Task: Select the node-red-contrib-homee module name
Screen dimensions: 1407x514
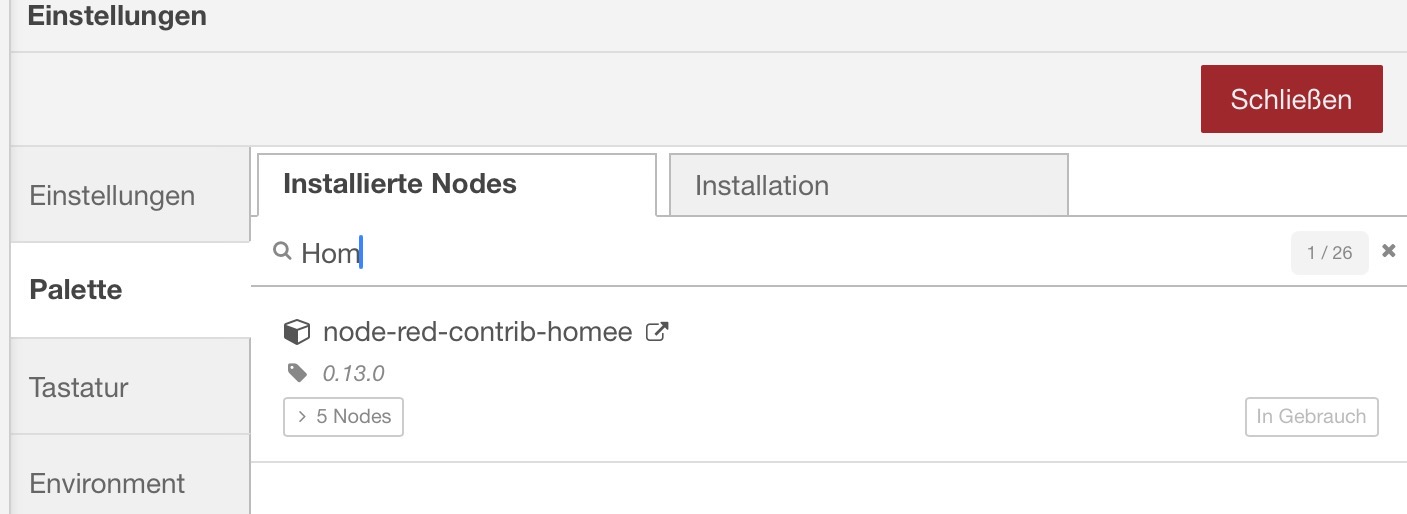Action: click(x=477, y=332)
